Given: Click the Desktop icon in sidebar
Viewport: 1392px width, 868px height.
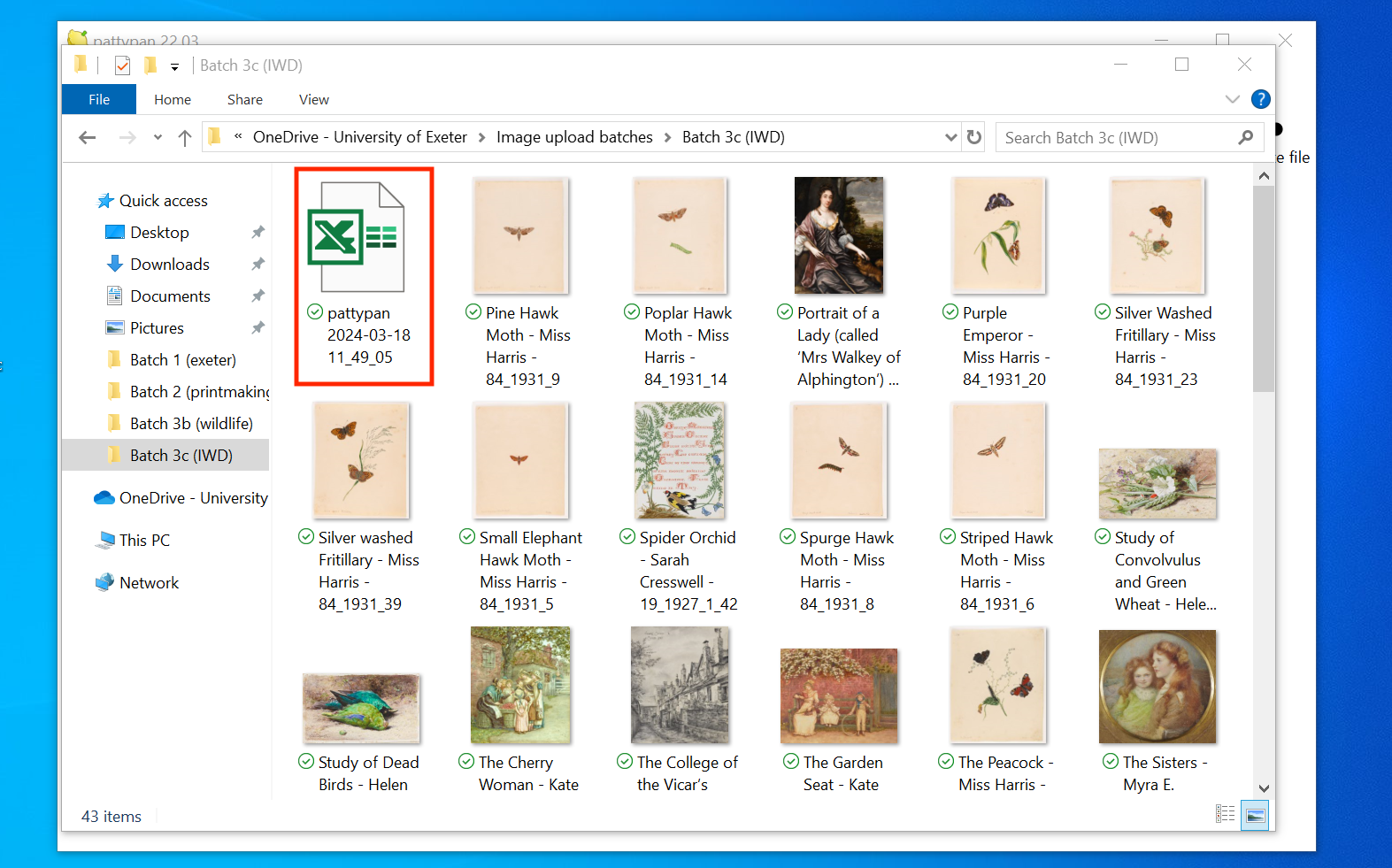Looking at the screenshot, I should [115, 232].
